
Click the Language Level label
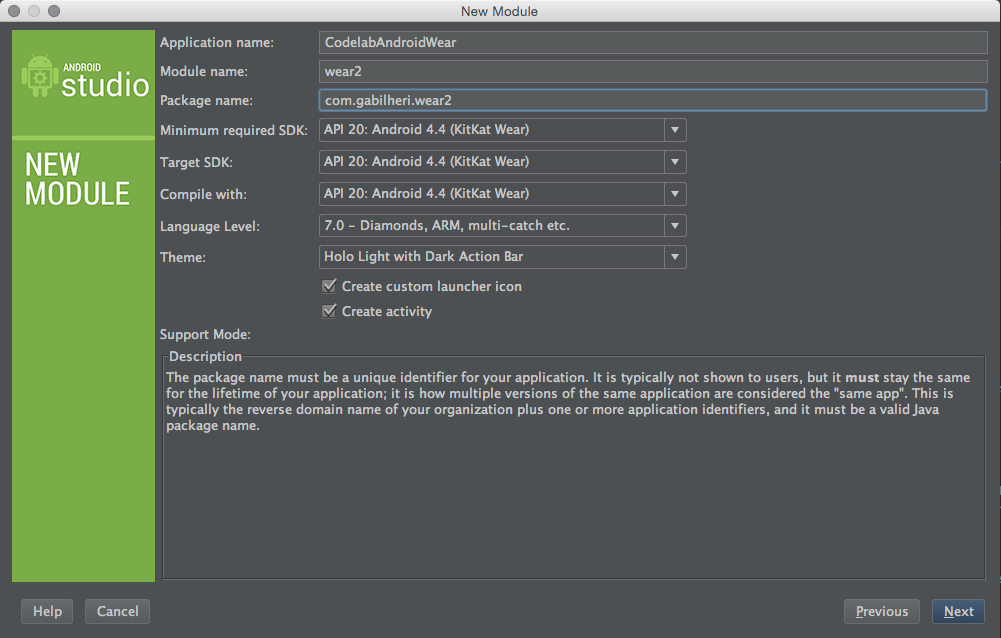click(209, 226)
